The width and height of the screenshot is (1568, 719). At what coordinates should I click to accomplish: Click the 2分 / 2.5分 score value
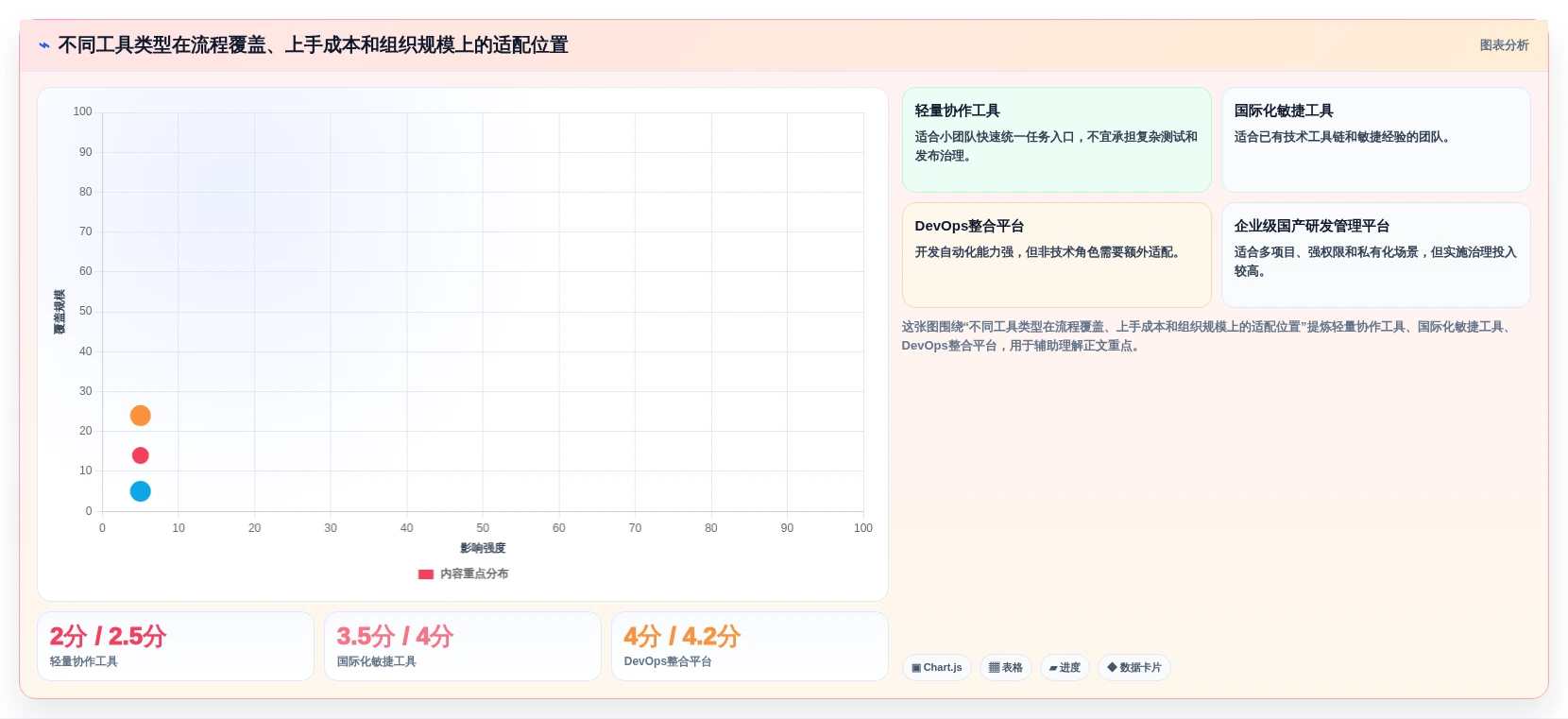tap(108, 636)
